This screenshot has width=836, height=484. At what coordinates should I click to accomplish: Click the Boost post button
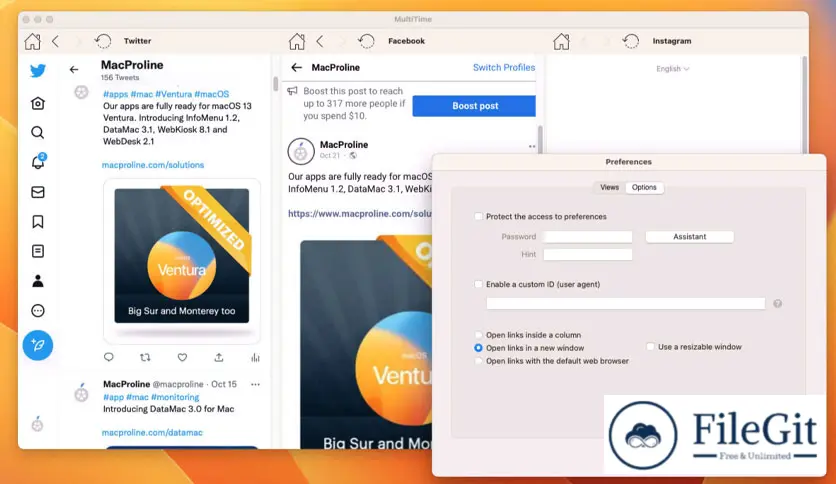[474, 106]
